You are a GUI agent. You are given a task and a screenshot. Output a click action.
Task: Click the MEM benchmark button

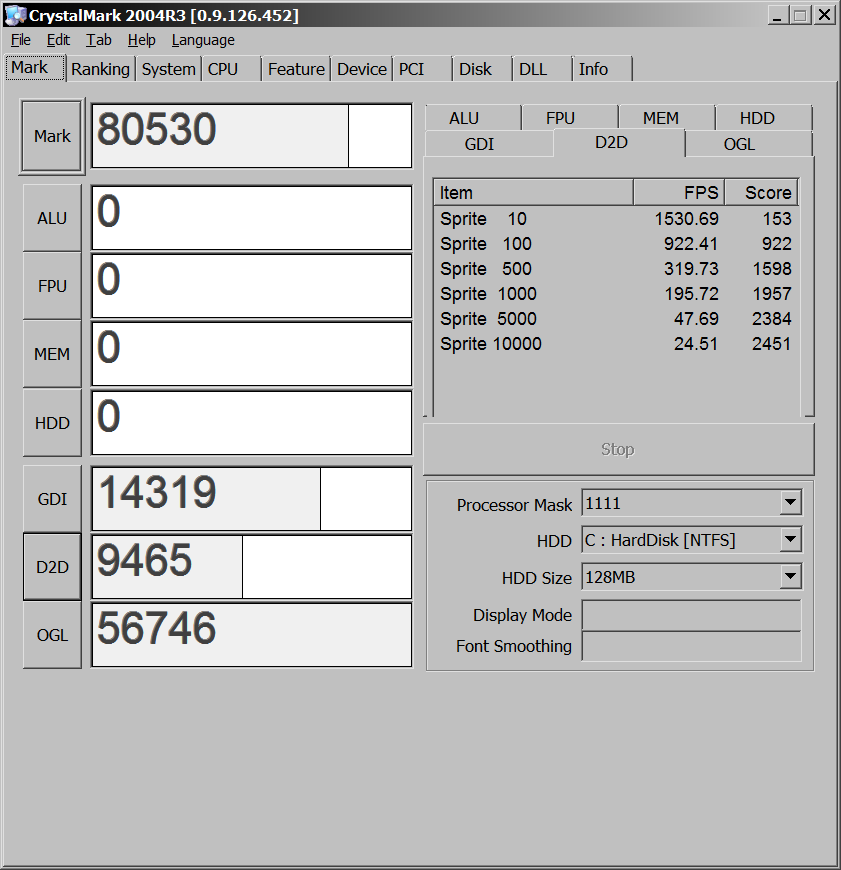52,354
